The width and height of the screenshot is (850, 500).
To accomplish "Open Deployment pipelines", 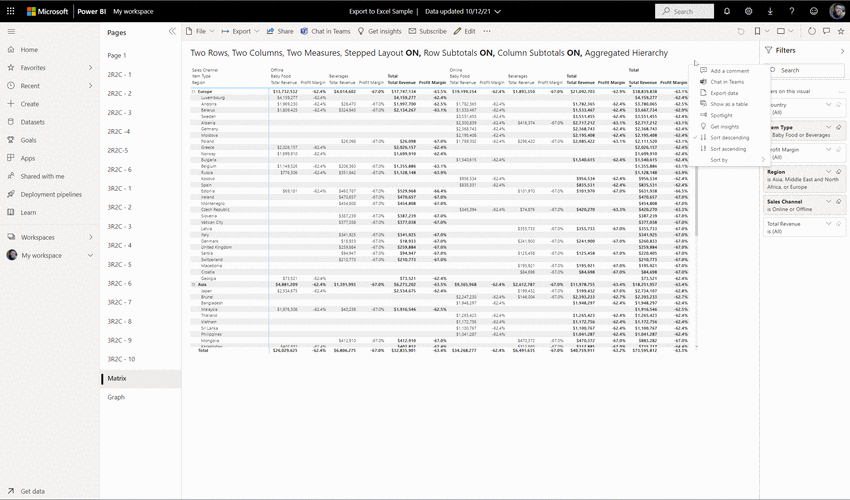I will (x=50, y=194).
